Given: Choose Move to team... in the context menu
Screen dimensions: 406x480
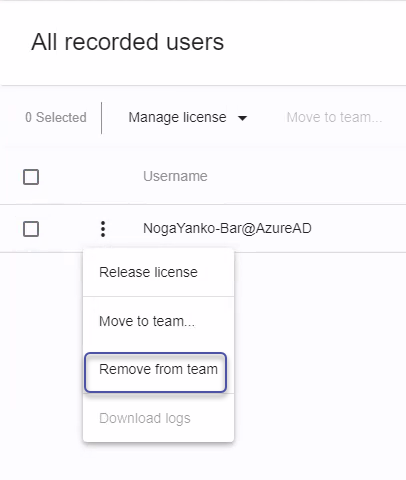Looking at the screenshot, I should click(158, 321).
